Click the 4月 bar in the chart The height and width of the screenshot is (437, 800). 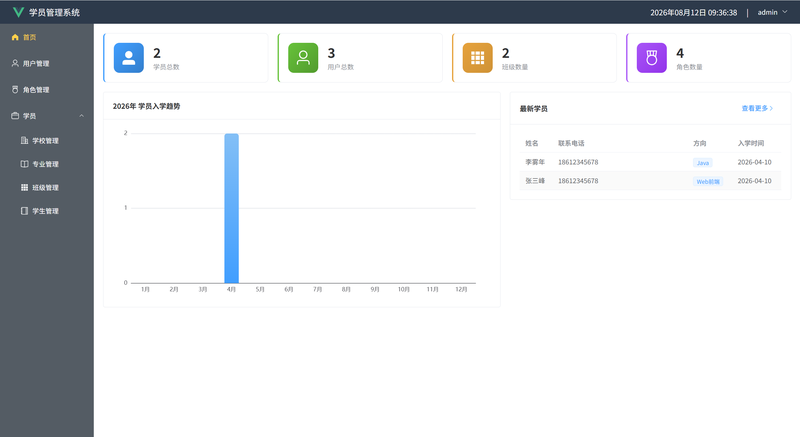[232, 208]
